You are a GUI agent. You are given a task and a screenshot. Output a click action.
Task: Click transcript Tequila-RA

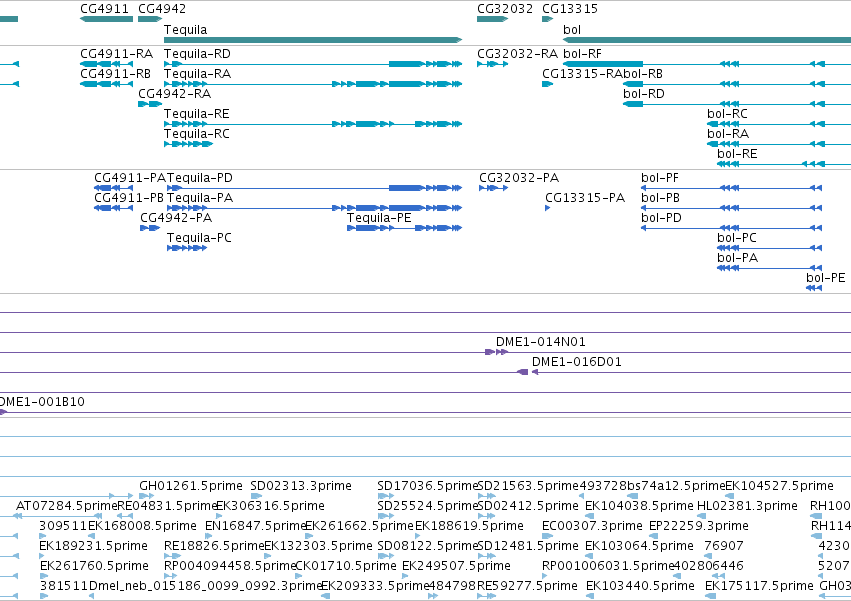313,84
